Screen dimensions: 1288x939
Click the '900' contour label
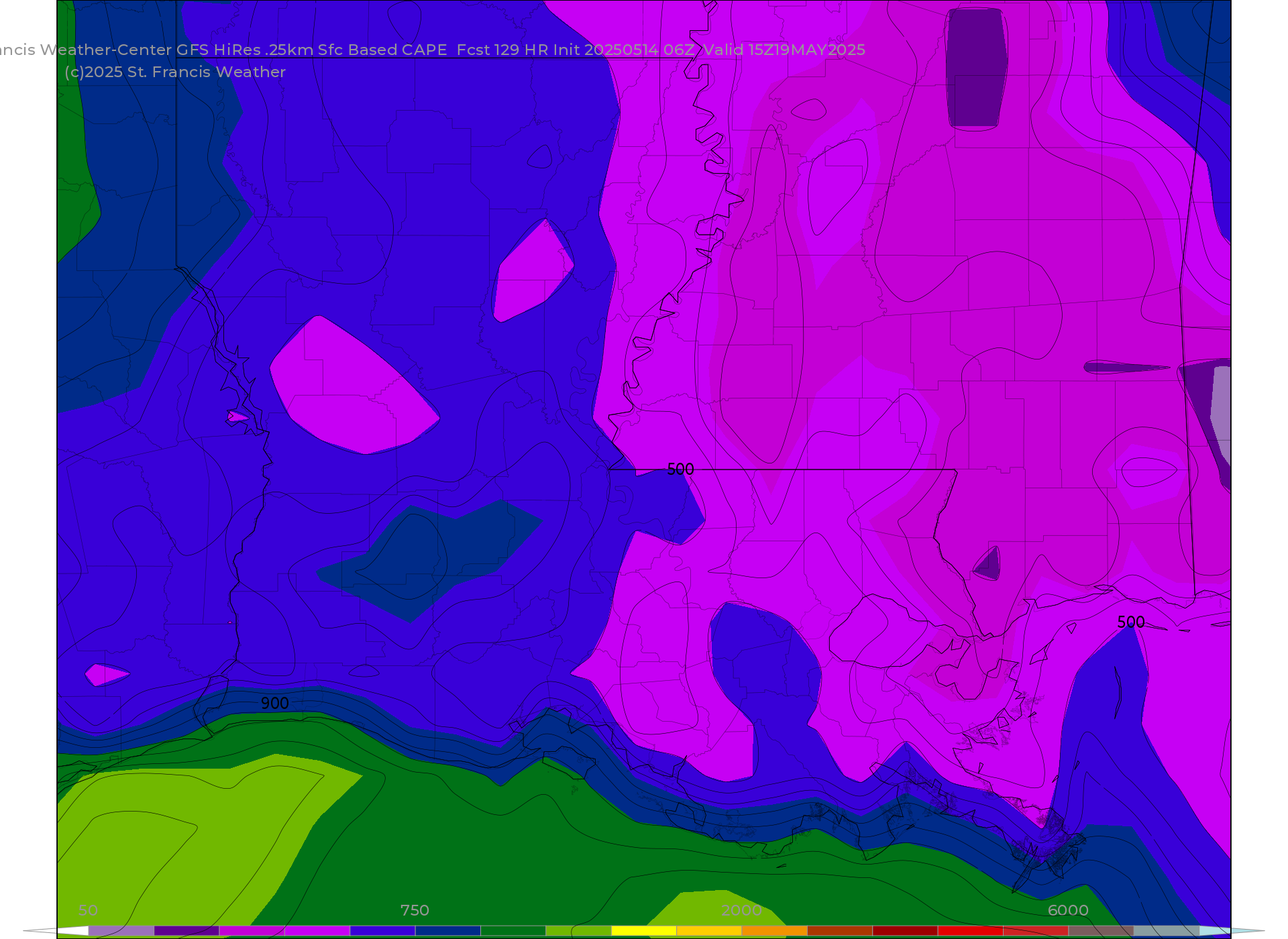pyautogui.click(x=275, y=703)
